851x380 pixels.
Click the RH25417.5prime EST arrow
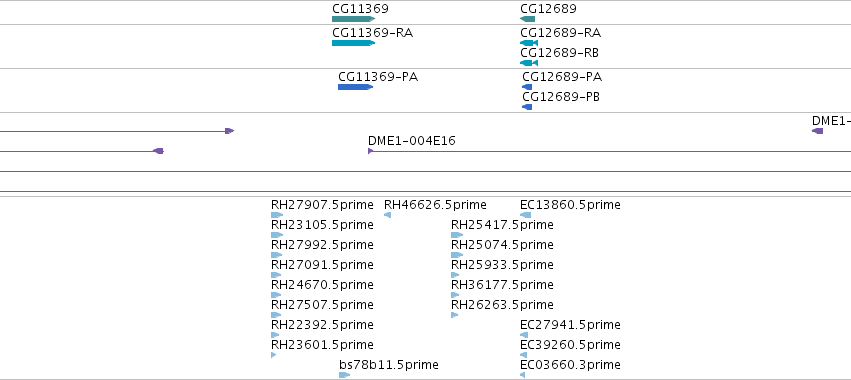(x=457, y=235)
